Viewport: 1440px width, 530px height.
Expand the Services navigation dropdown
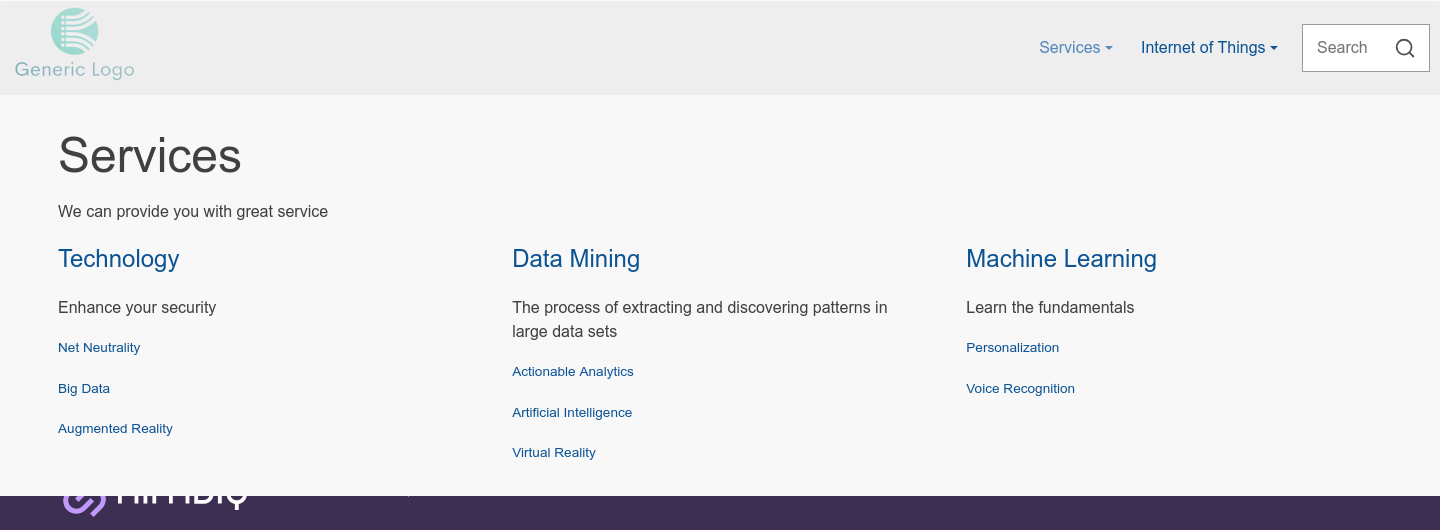(1076, 48)
